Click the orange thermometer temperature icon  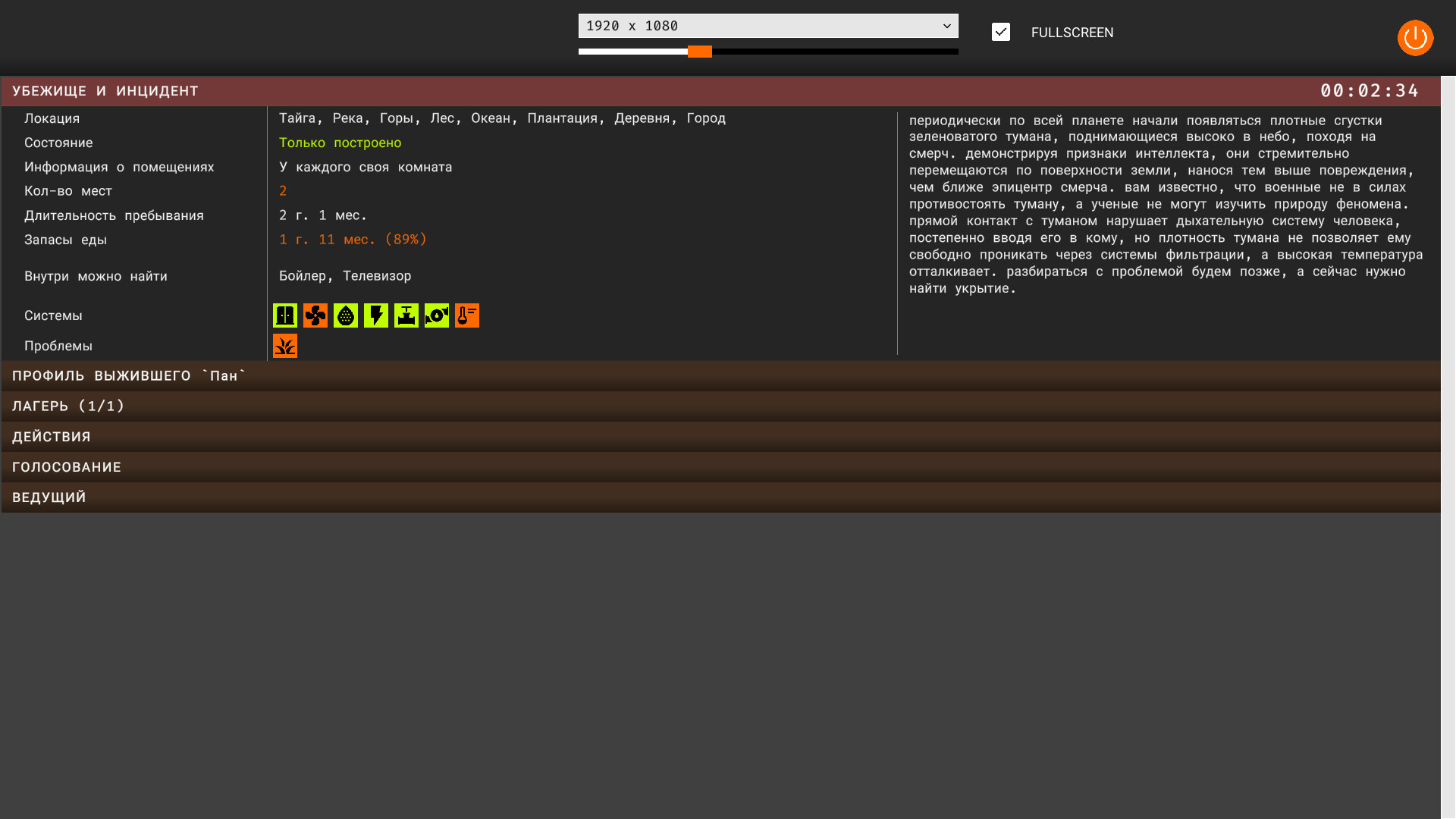tap(466, 315)
